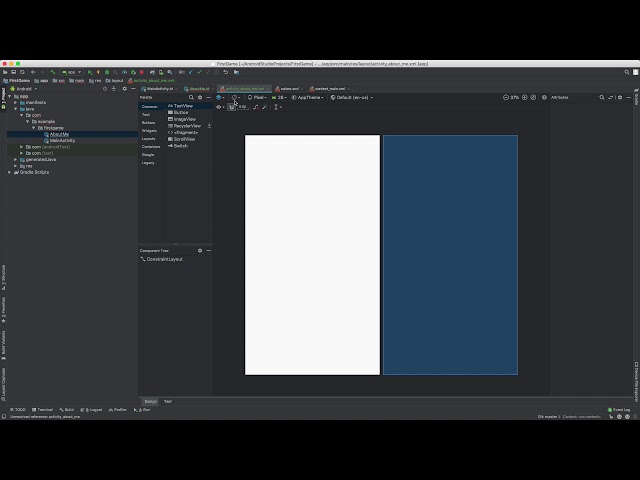Select the Containers palette category
Image resolution: width=640 pixels, height=480 pixels.
151,147
